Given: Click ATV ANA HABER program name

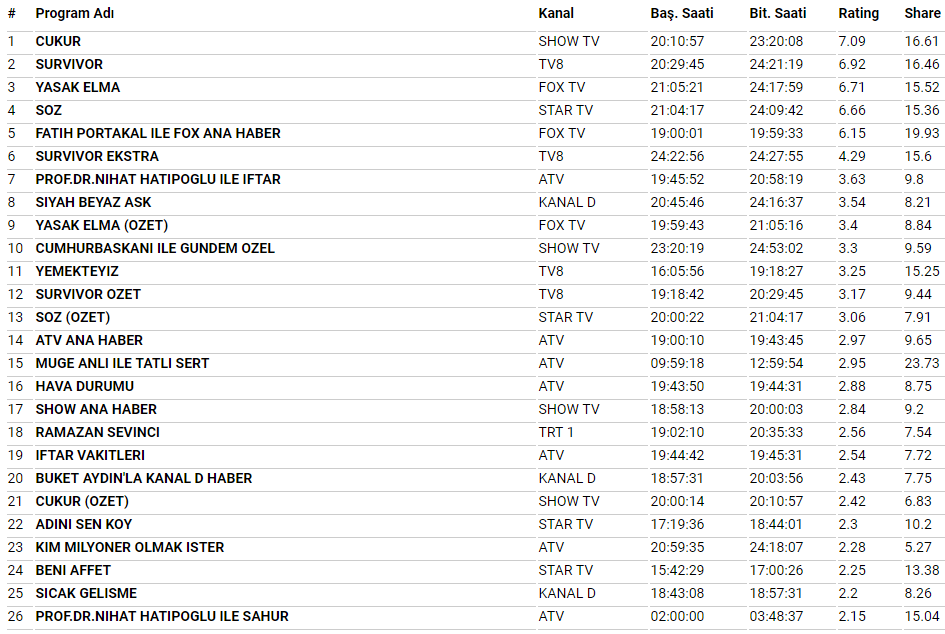Looking at the screenshot, I should 89,340.
